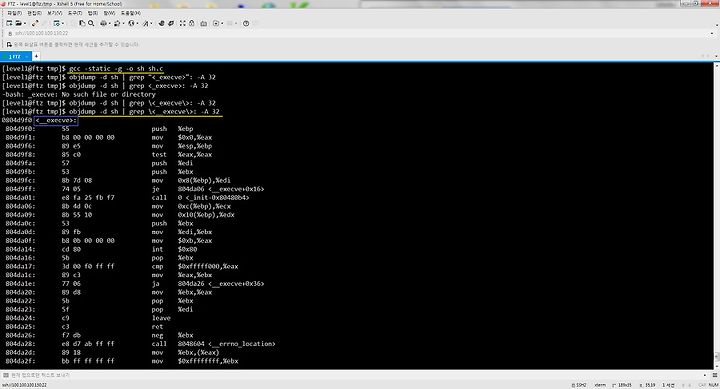Click the Disconnect/Reconnect plug icon
Screen dimensions: 720x389
pos(35,23)
